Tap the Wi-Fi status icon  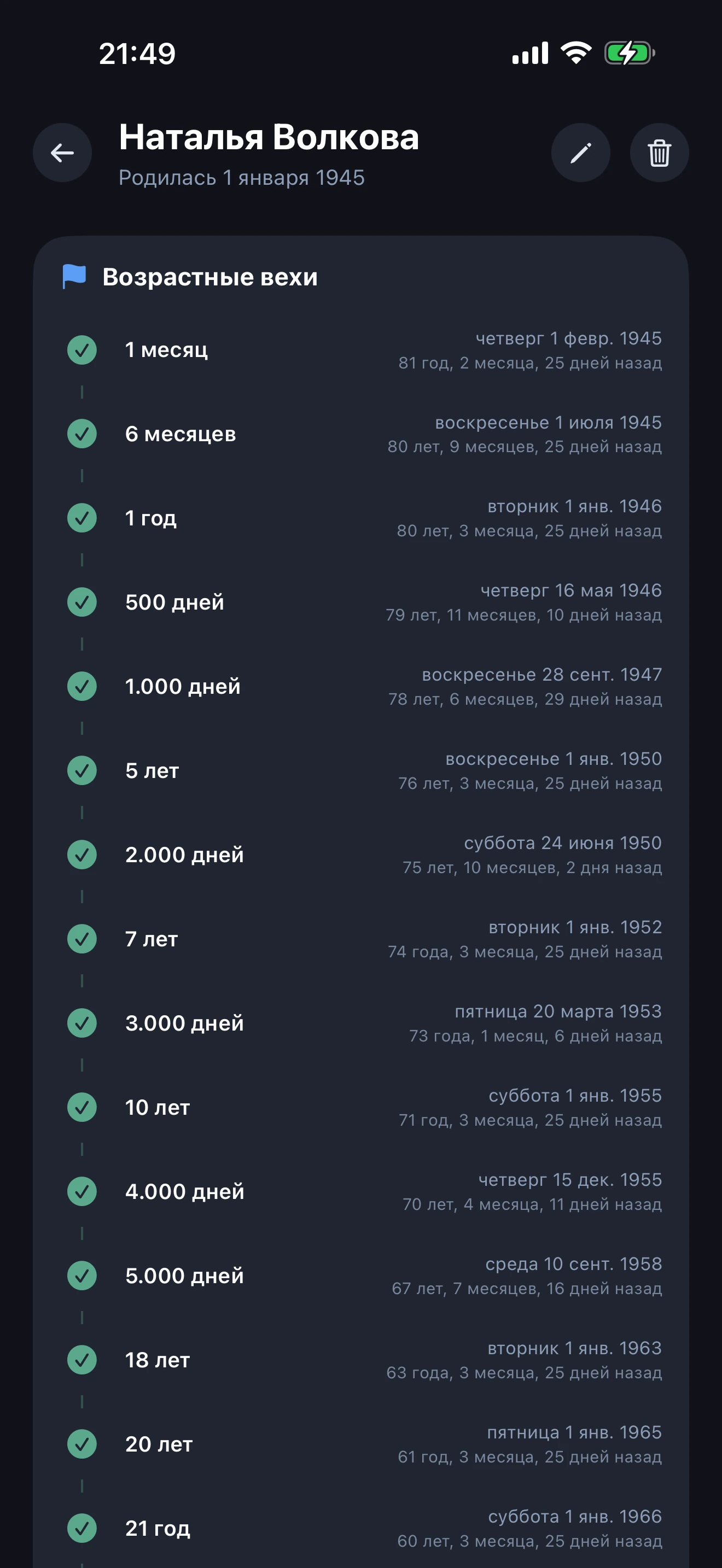pos(576,54)
